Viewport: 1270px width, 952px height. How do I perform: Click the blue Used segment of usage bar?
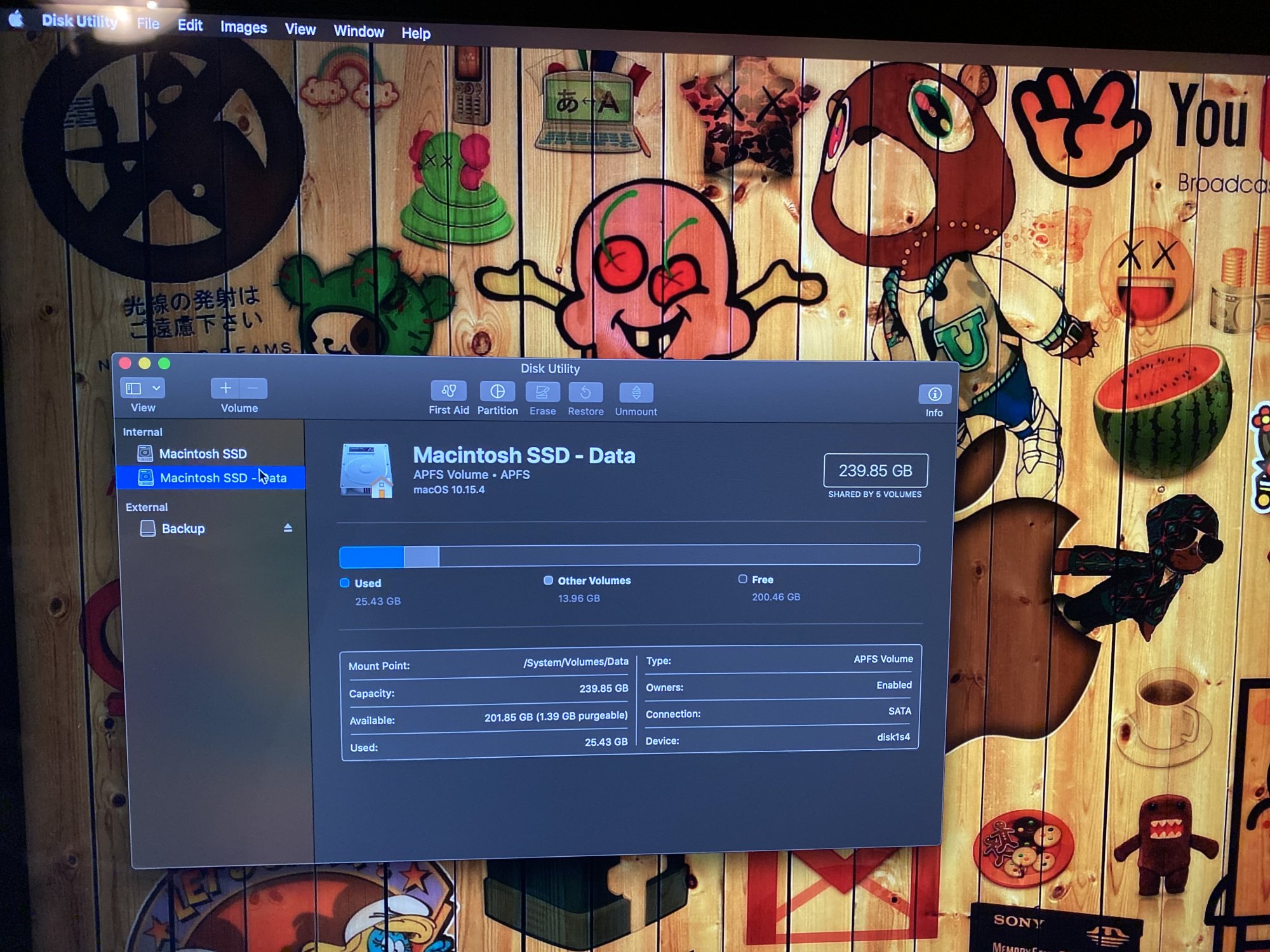[x=372, y=557]
